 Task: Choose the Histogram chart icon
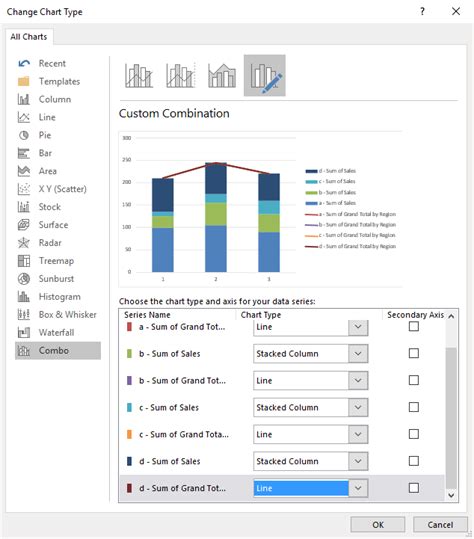point(24,296)
